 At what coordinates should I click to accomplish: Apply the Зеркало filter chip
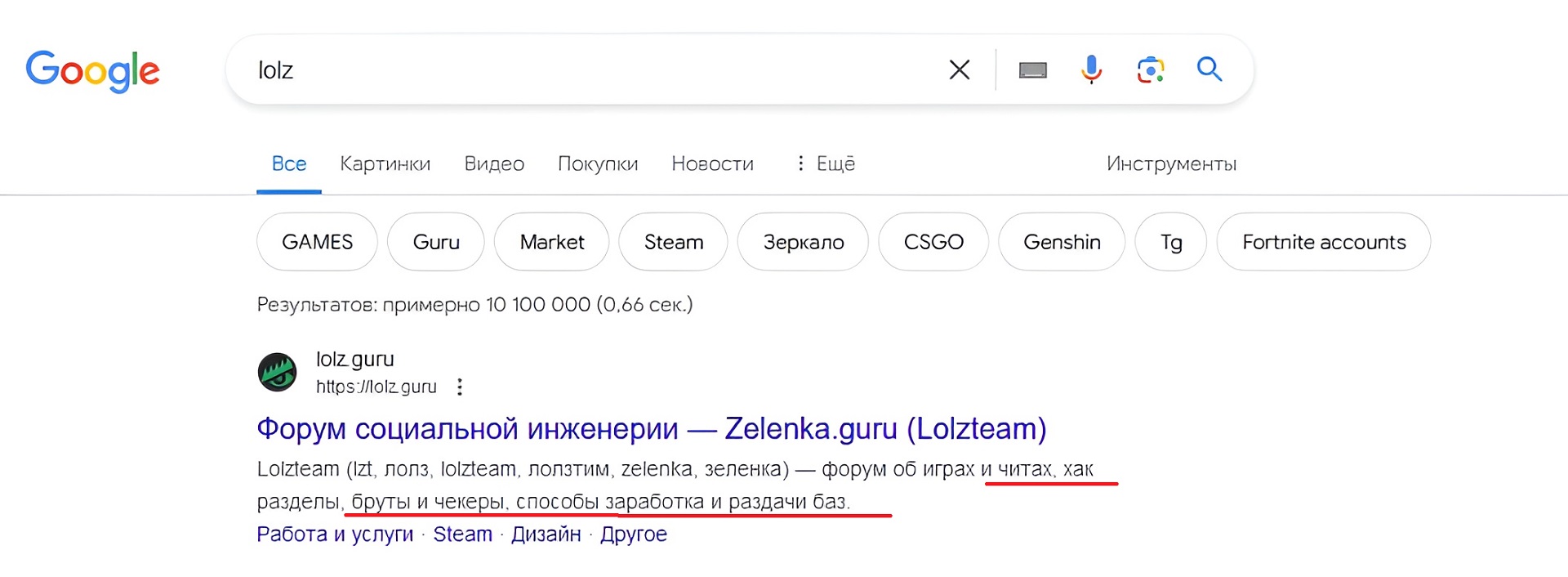coord(803,242)
